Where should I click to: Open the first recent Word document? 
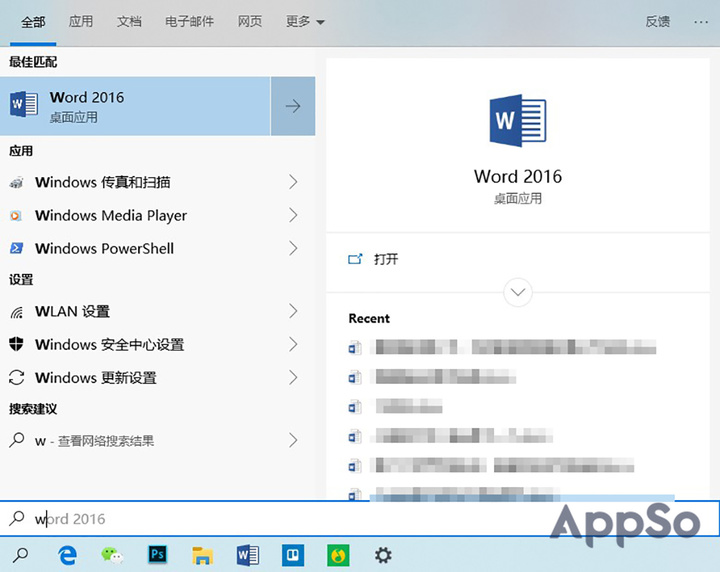502,347
